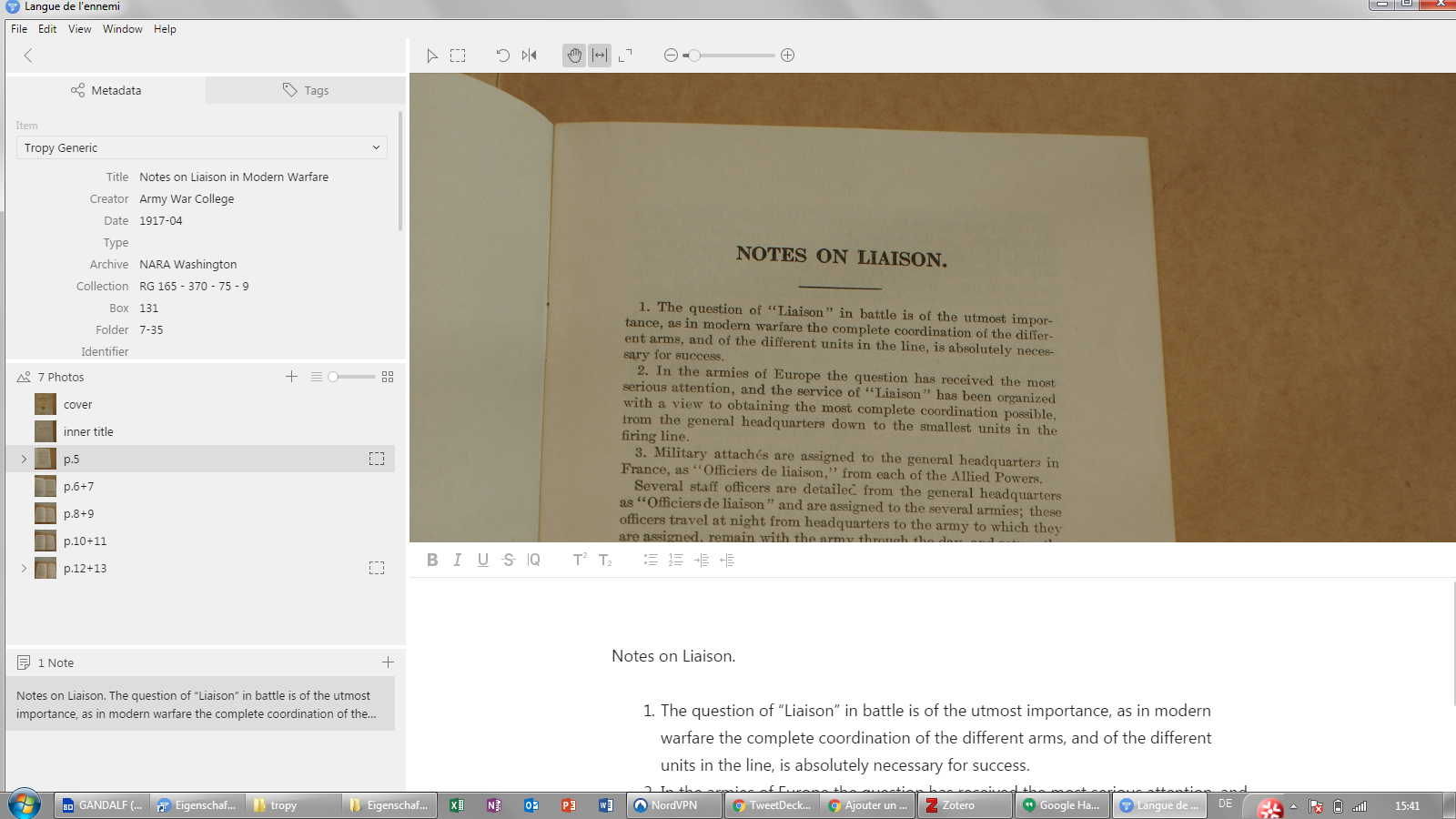The width and height of the screenshot is (1456, 819).
Task: Switch photos panel to list view
Action: click(x=316, y=376)
